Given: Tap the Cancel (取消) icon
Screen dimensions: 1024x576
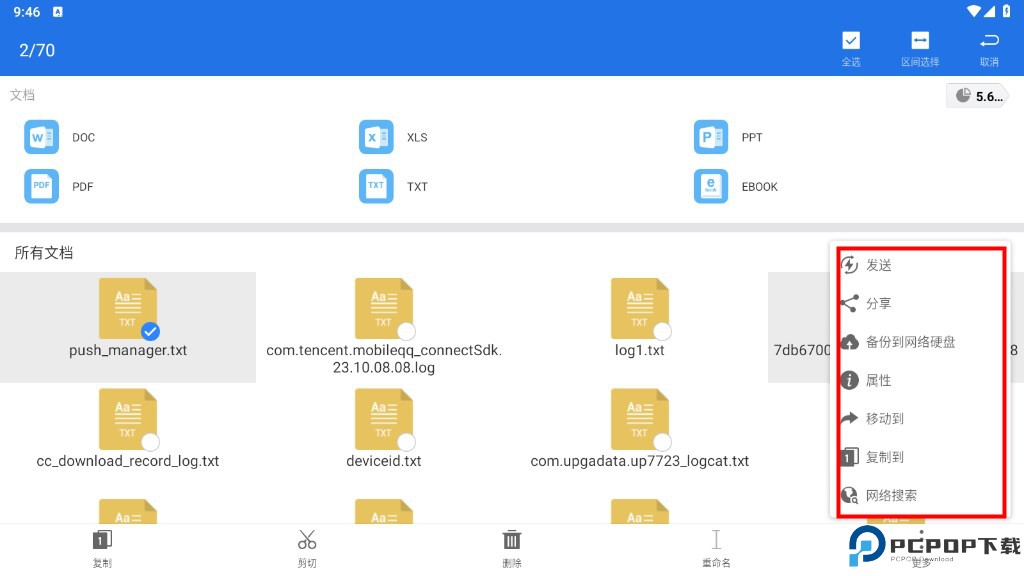Looking at the screenshot, I should point(989,41).
